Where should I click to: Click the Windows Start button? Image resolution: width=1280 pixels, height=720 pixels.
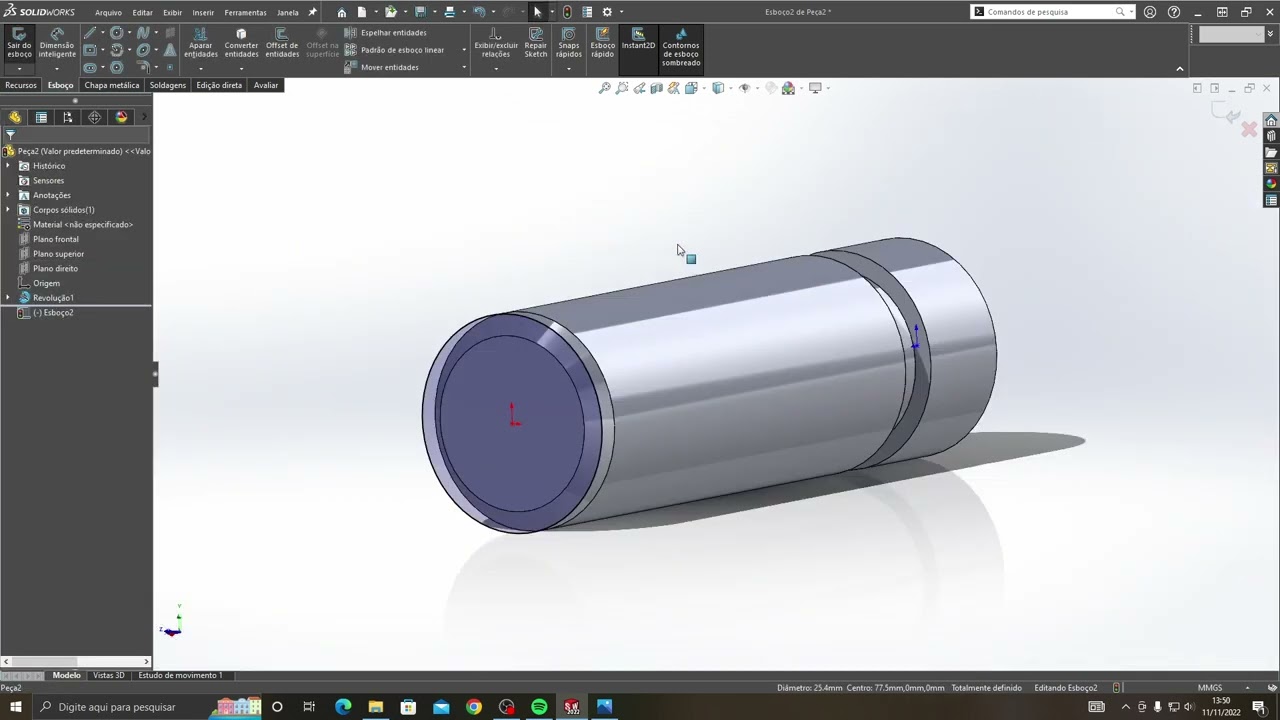tap(16, 707)
